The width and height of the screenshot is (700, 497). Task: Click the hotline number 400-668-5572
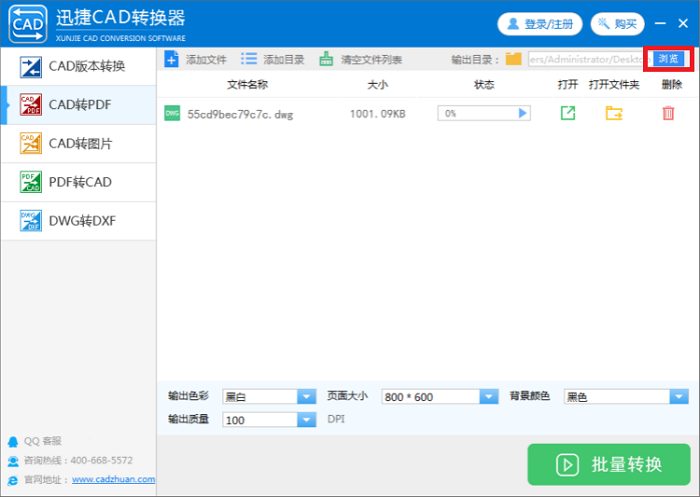point(101,460)
